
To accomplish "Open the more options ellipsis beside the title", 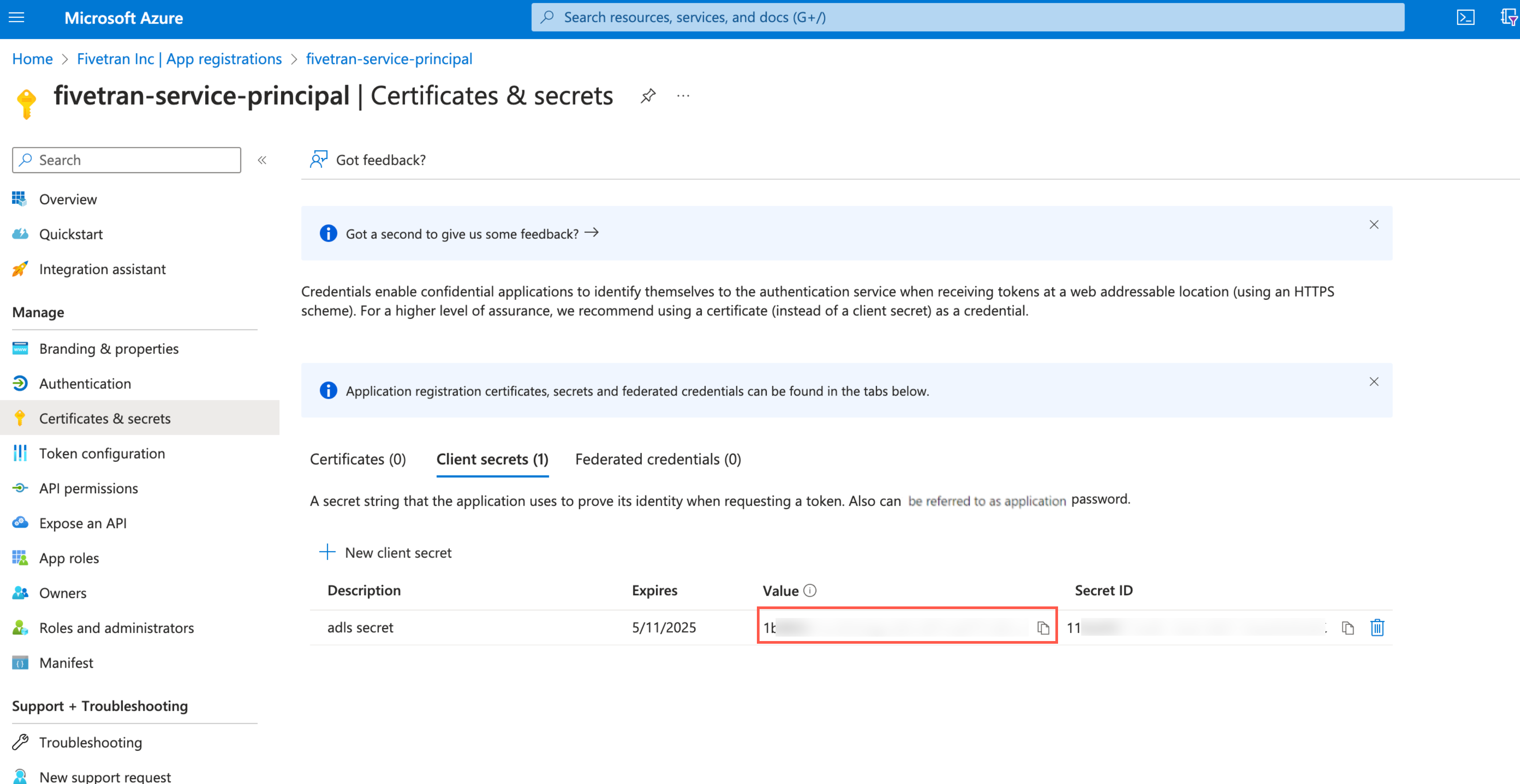I will coord(683,95).
